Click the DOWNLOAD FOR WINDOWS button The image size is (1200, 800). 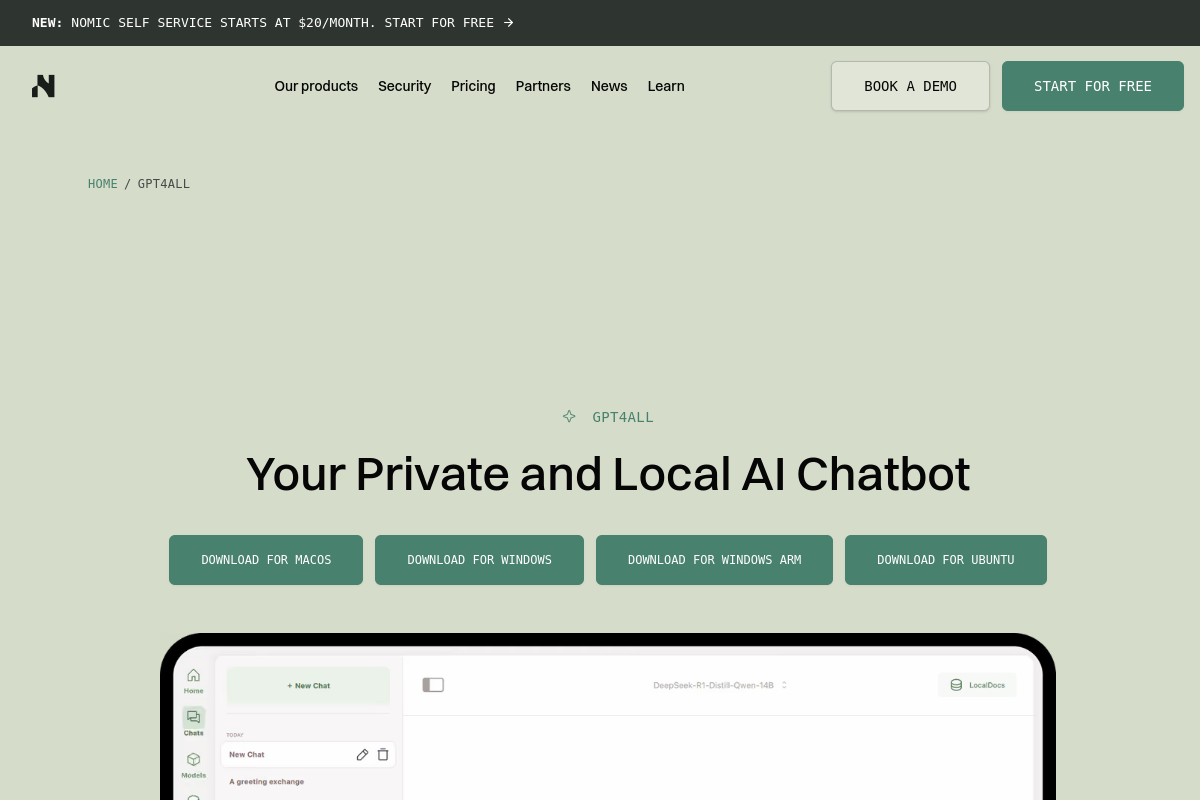pos(479,560)
